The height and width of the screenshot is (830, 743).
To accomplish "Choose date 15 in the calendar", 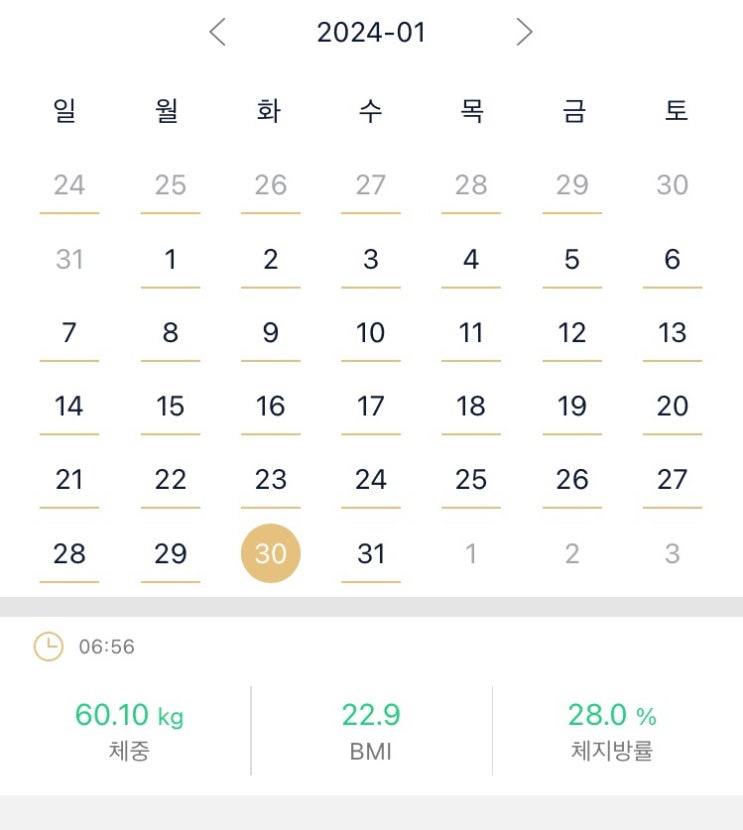I will click(x=170, y=406).
